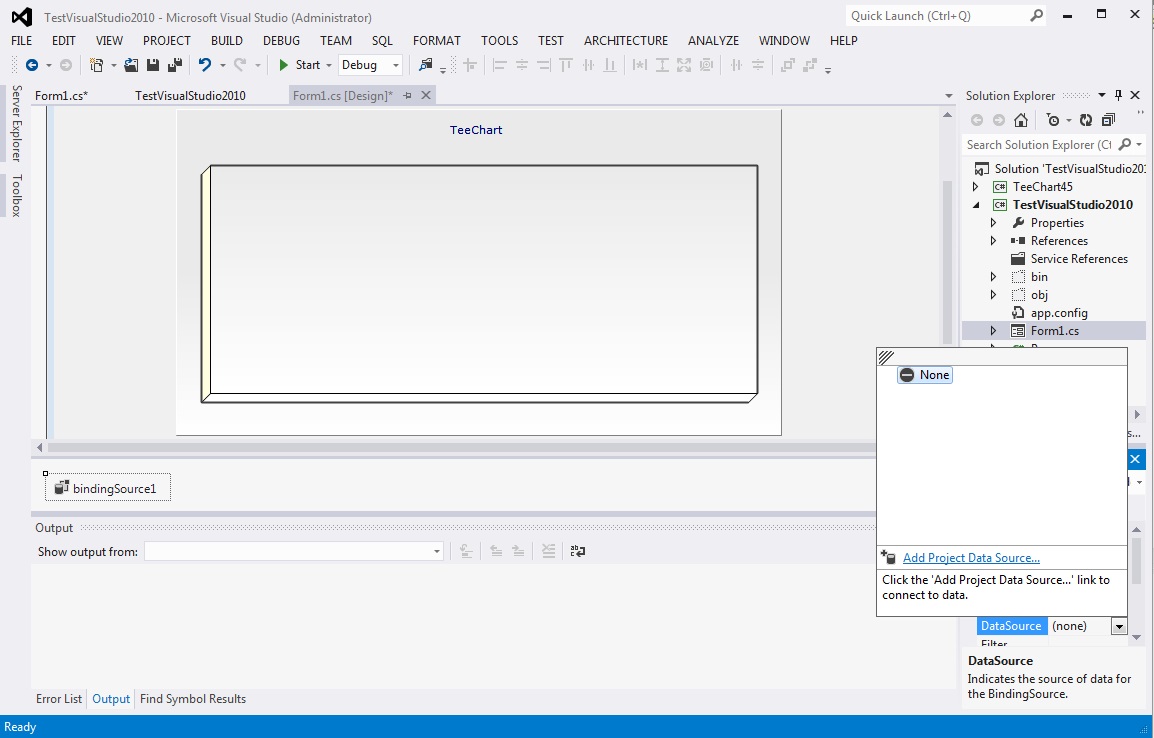
Task: Open the Undo history dropdown arrow
Action: [222, 65]
